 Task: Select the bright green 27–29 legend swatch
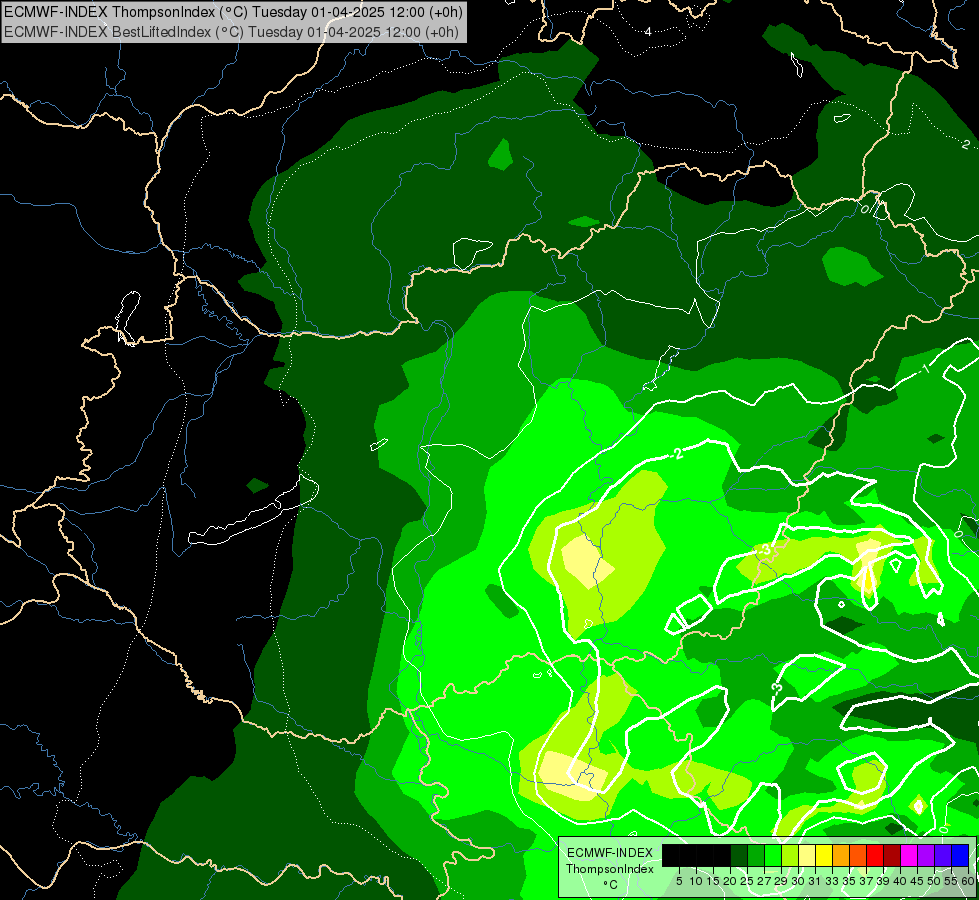[773, 855]
